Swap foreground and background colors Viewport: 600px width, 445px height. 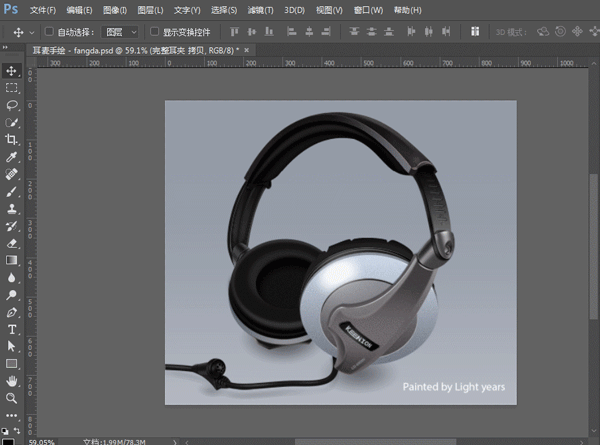[17, 430]
